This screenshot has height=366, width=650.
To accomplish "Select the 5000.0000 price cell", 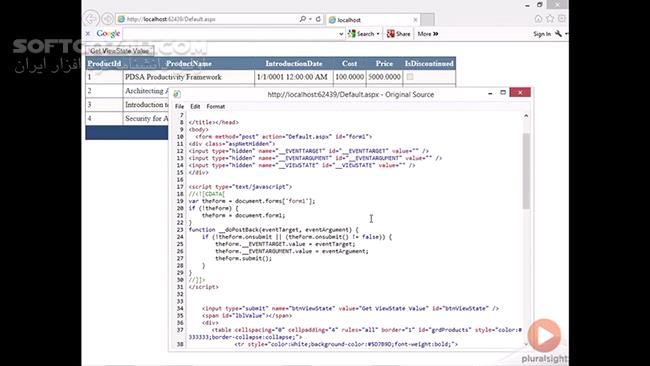I will point(384,77).
